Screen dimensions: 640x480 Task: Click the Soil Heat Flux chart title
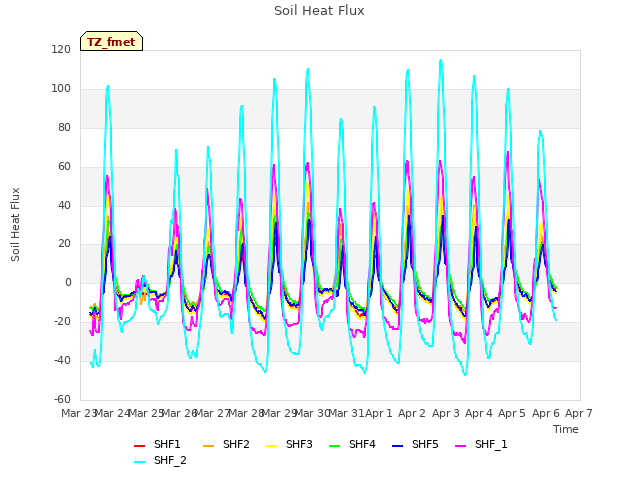[x=319, y=11]
